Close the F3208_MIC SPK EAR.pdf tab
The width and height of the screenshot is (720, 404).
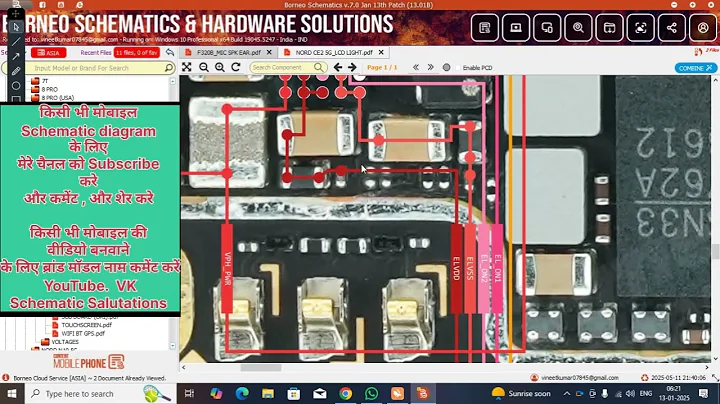tap(269, 52)
